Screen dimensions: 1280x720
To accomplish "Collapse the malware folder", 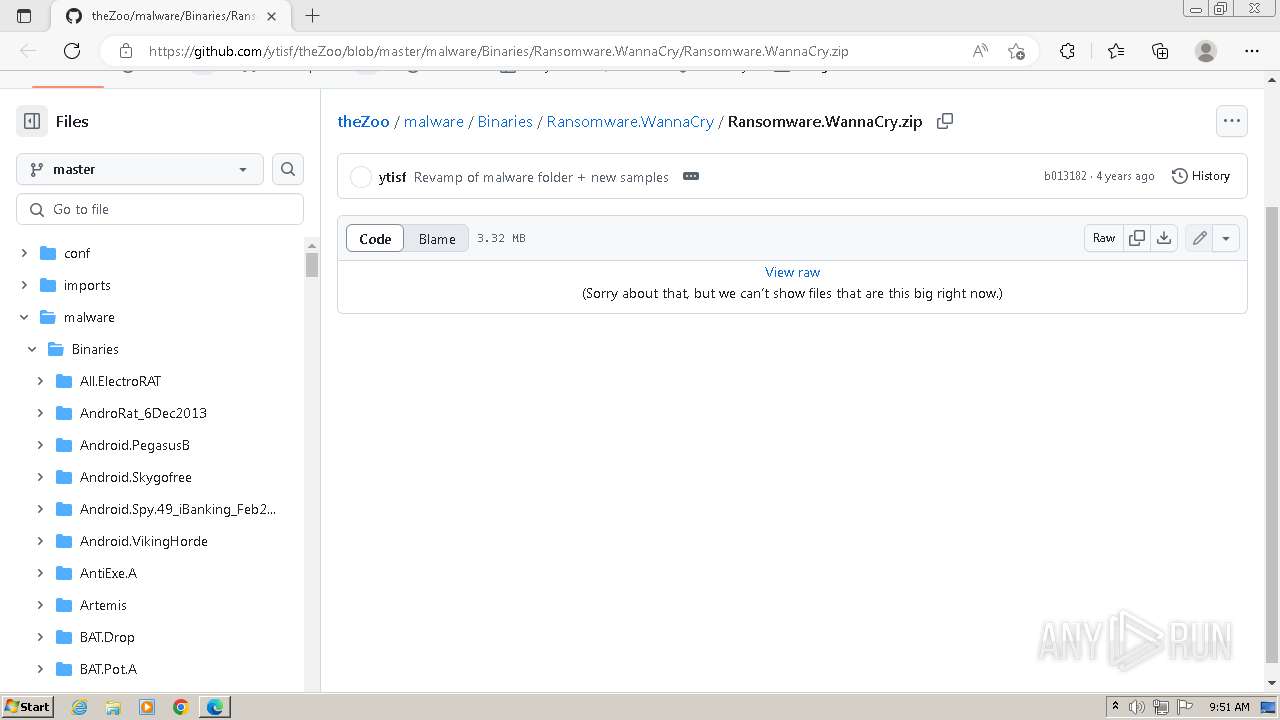I will tap(24, 317).
